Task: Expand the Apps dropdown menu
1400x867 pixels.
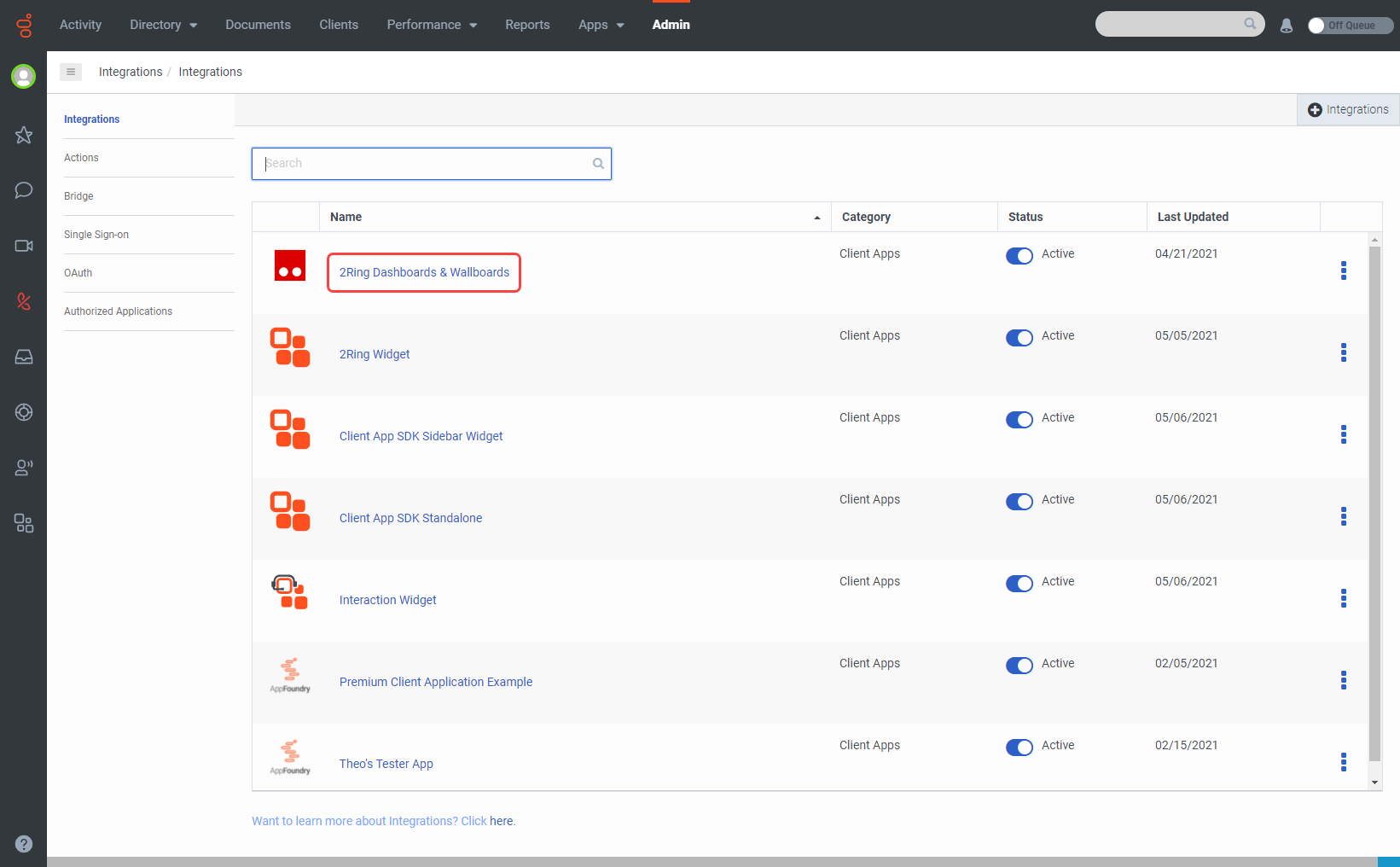Action: tap(601, 25)
